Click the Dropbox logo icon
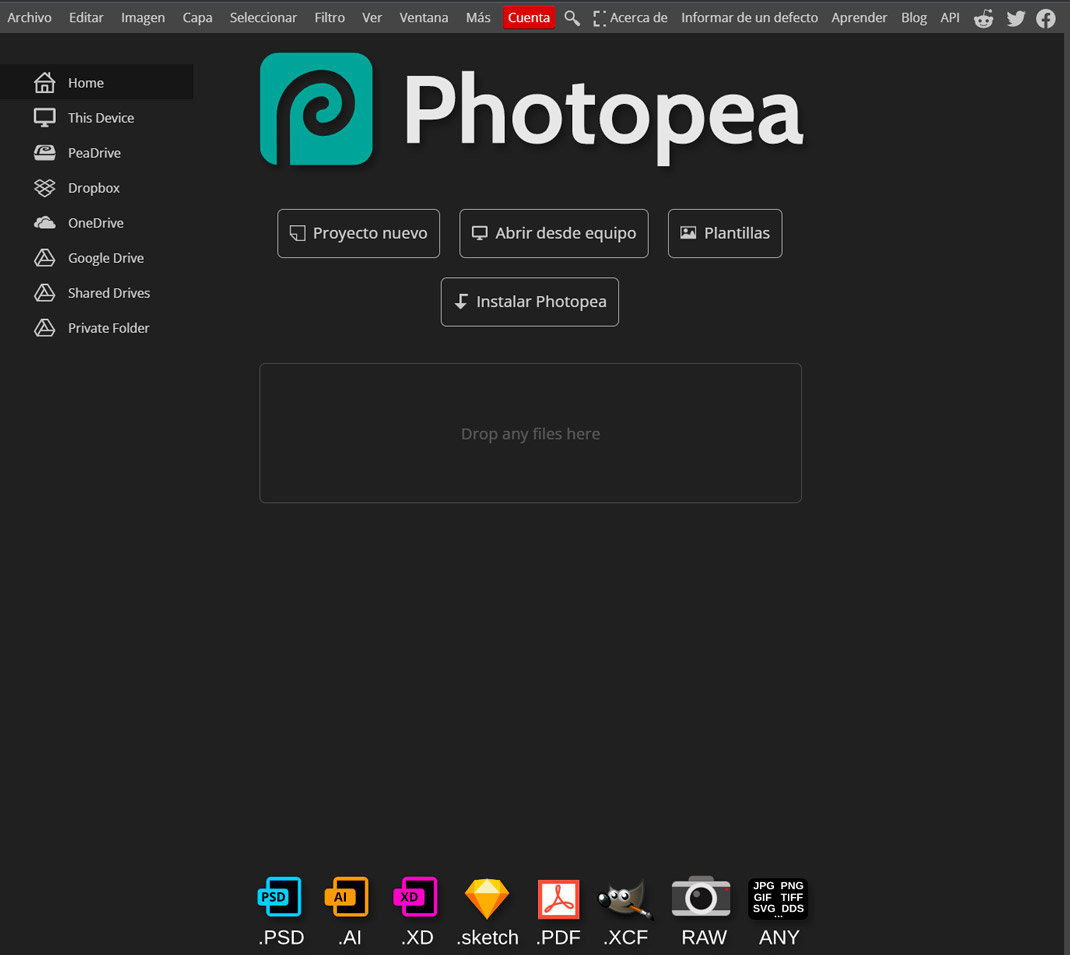This screenshot has height=955, width=1070. tap(44, 188)
